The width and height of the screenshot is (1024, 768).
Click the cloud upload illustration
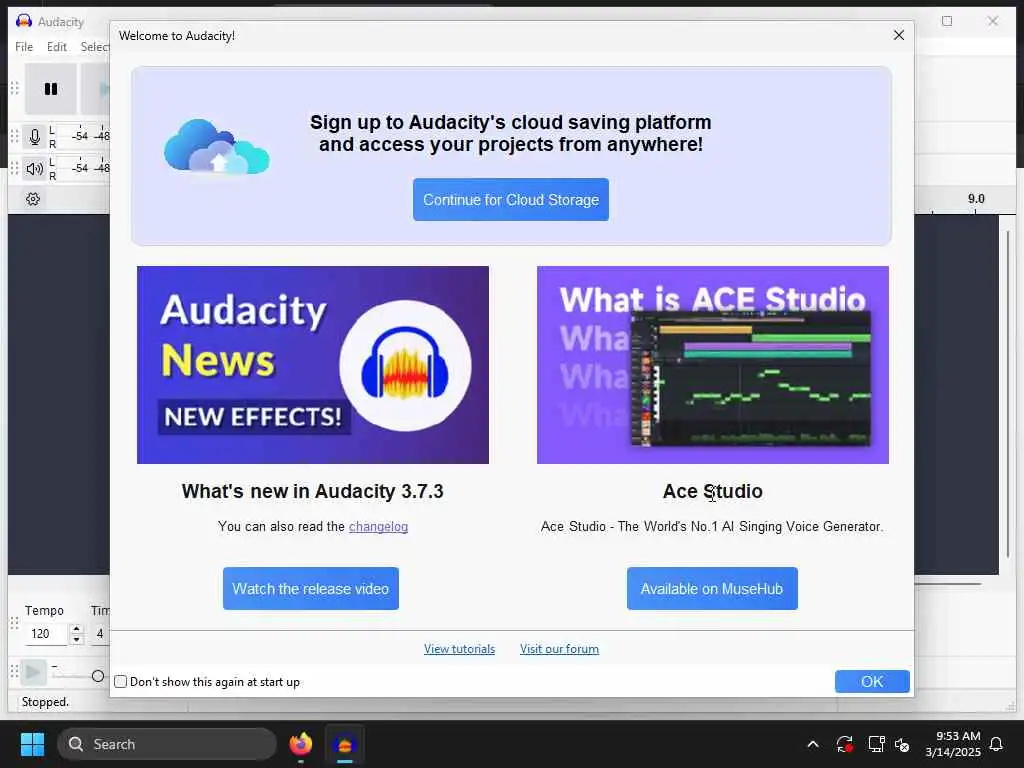[217, 146]
